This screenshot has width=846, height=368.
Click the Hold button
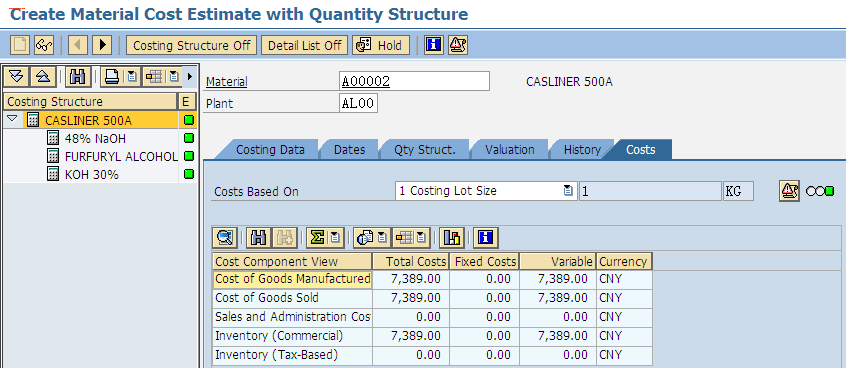381,45
